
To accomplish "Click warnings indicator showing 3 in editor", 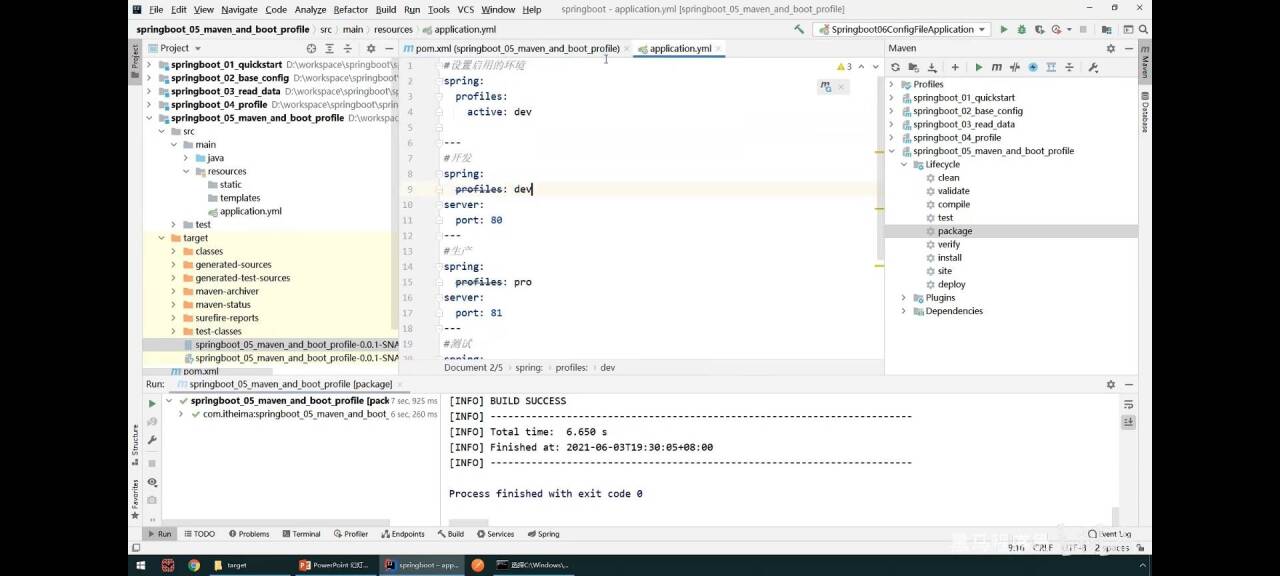I will tap(842, 67).
